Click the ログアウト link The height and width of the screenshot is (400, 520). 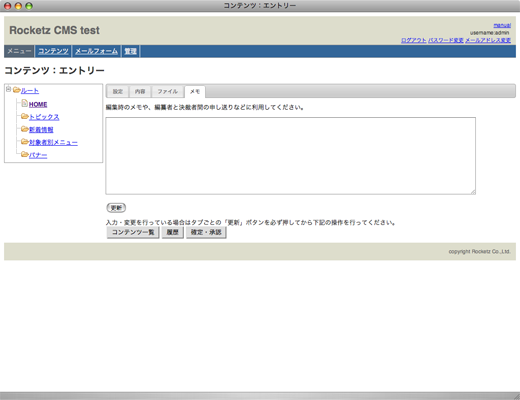pyautogui.click(x=414, y=40)
